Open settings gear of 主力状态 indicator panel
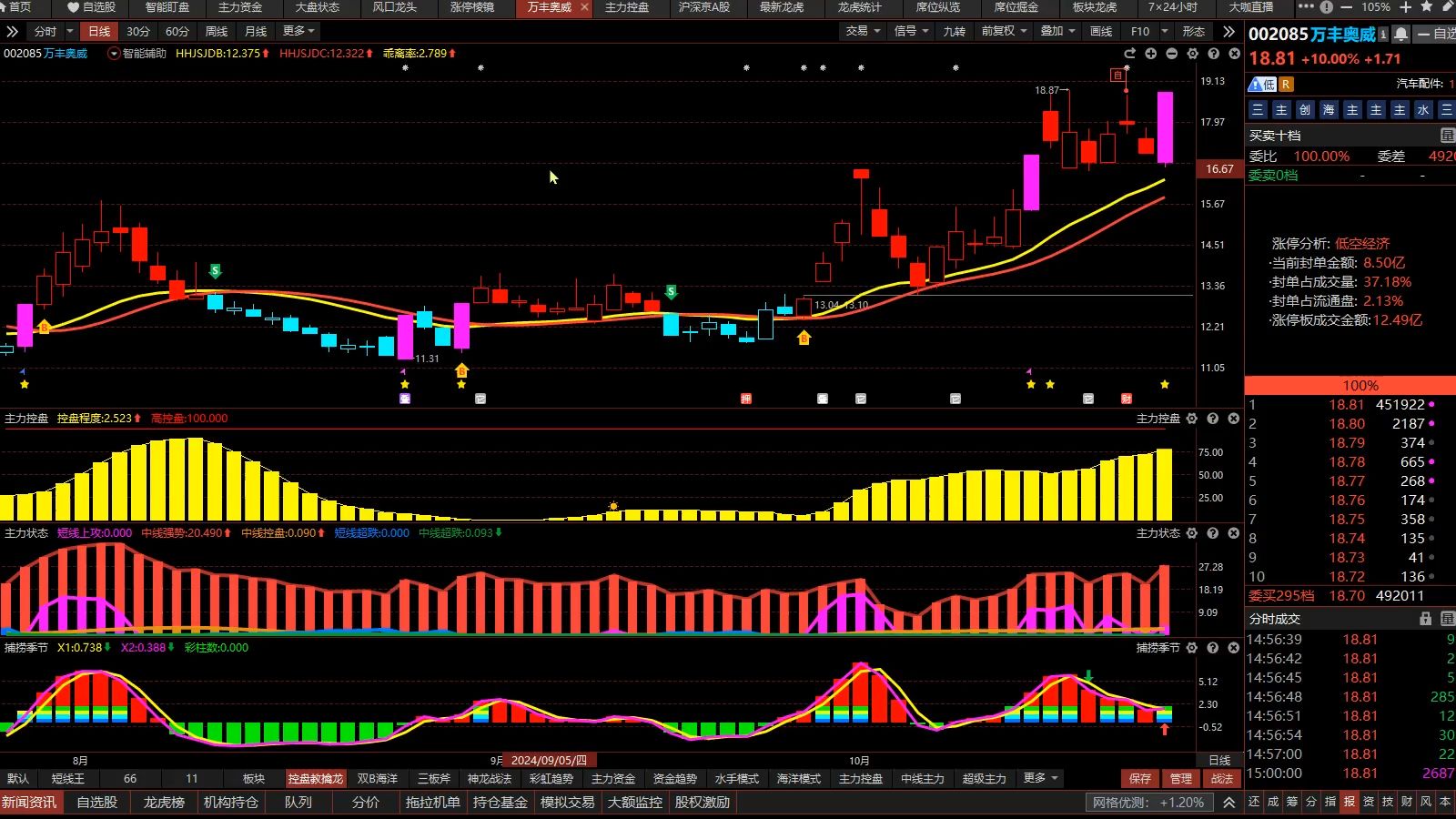 click(x=1192, y=533)
